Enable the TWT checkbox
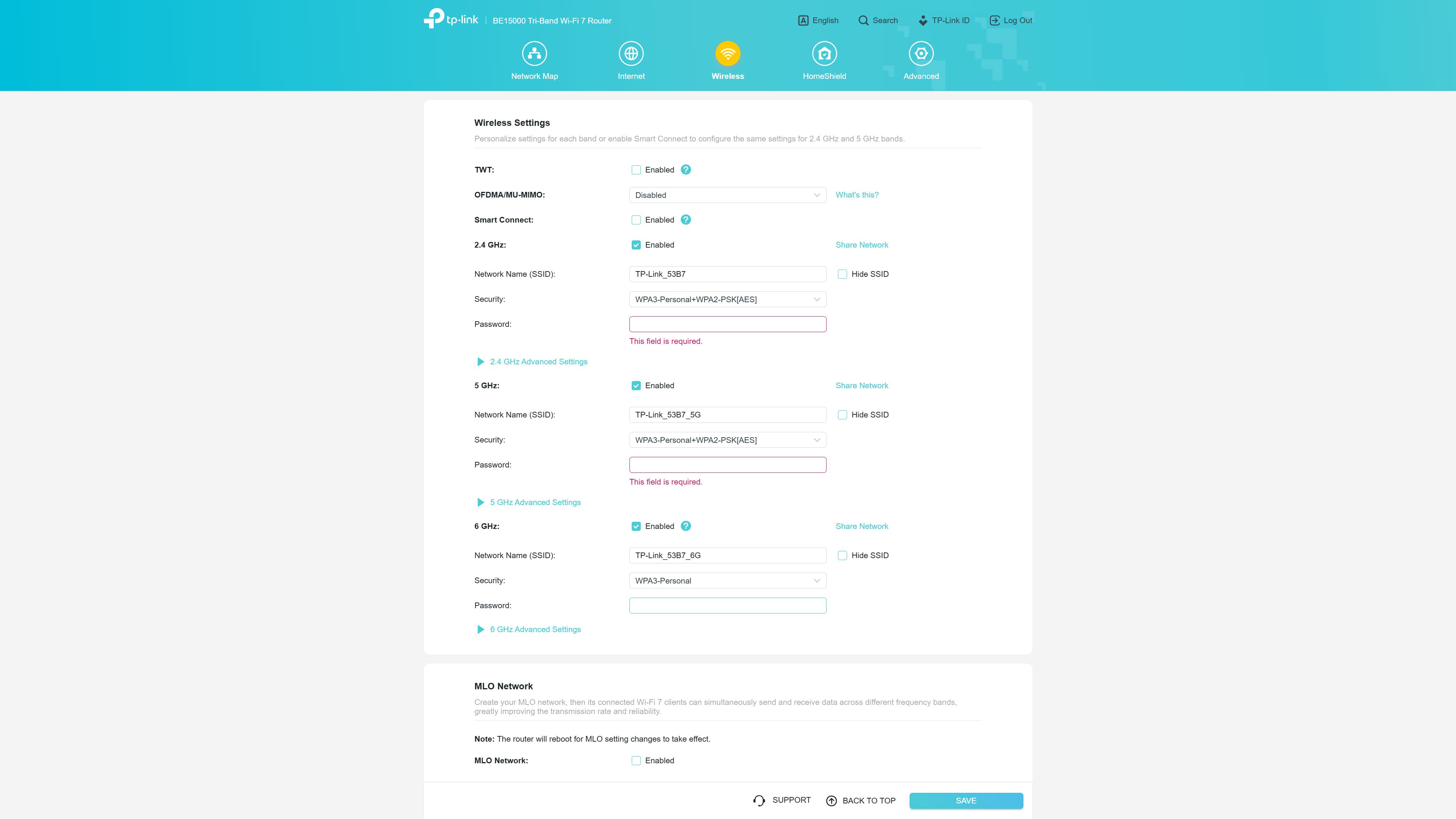1456x819 pixels. point(636,170)
